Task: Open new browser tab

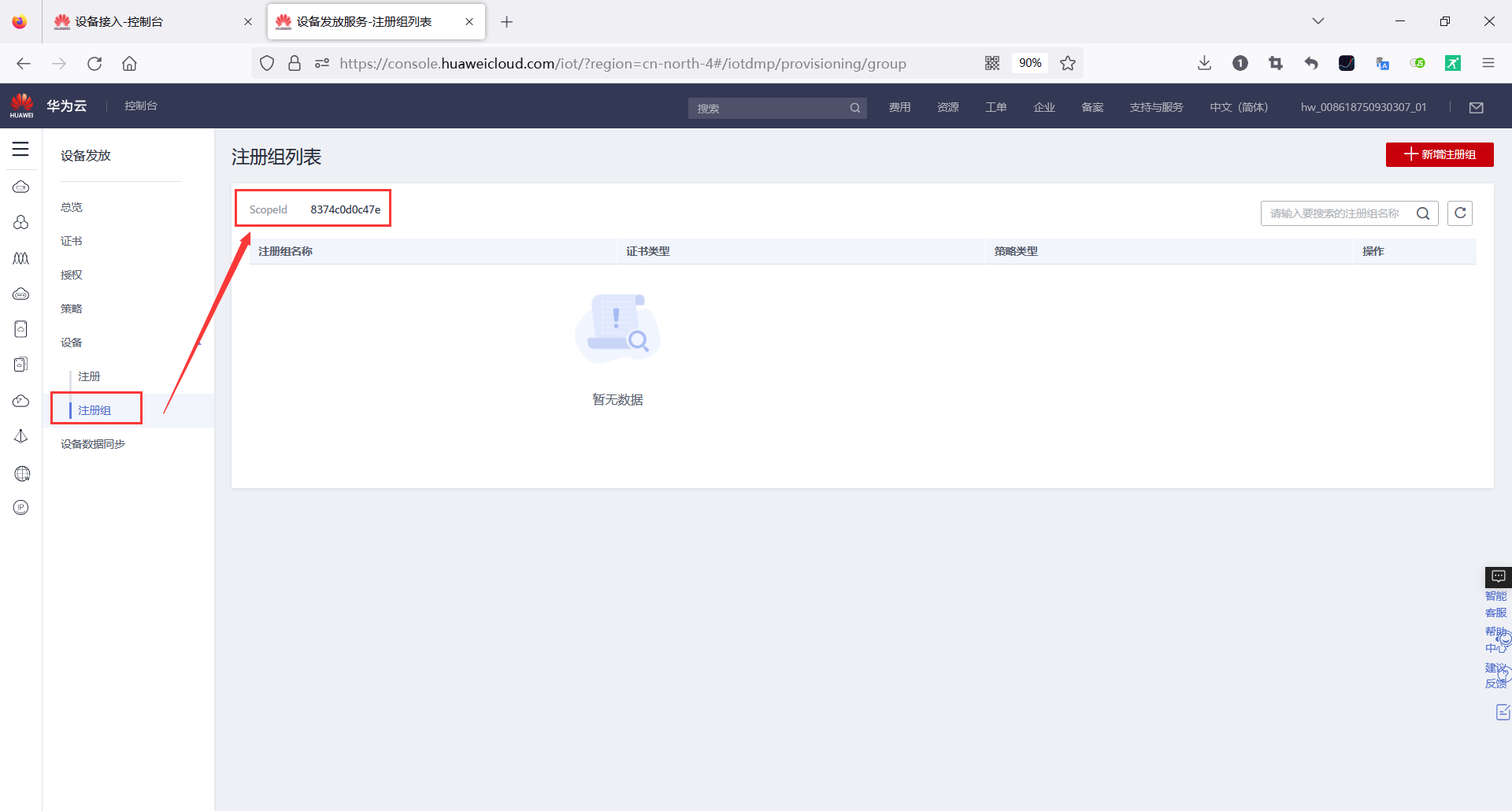Action: 507,22
